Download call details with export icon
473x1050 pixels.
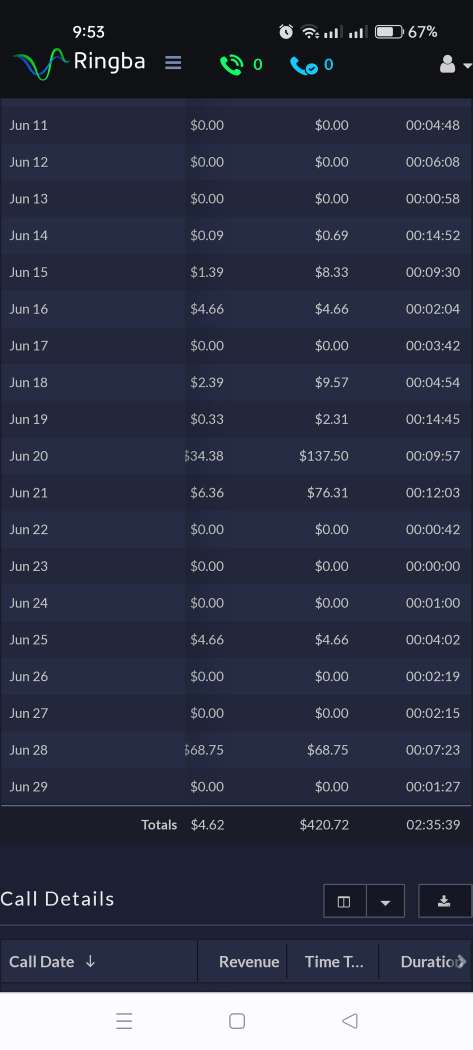(444, 901)
